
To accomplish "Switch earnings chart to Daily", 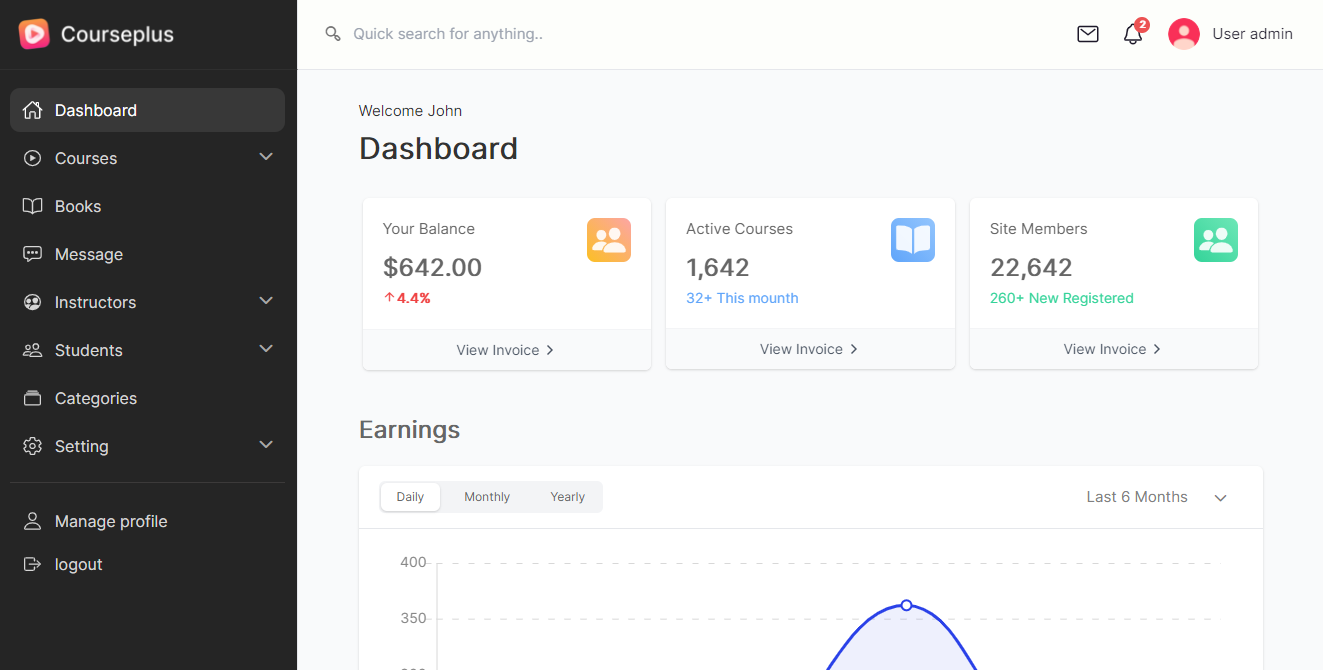I will point(410,497).
